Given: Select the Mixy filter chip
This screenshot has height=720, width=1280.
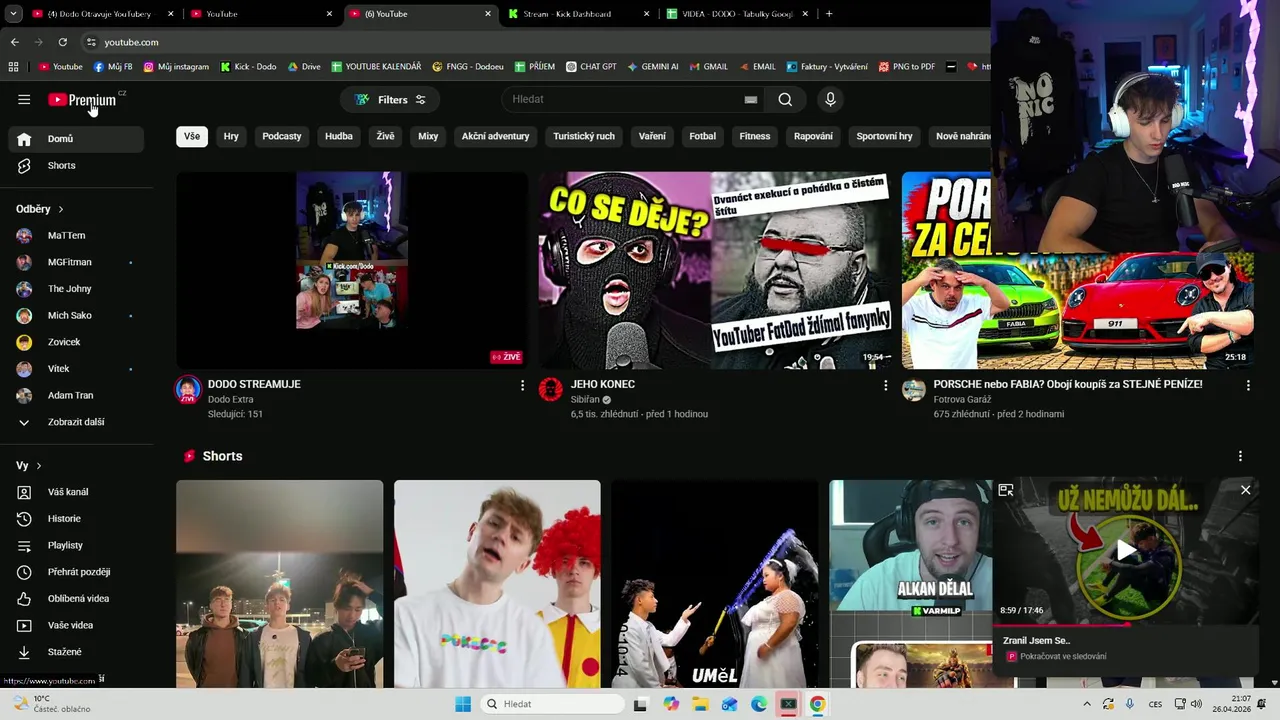Looking at the screenshot, I should coord(428,136).
